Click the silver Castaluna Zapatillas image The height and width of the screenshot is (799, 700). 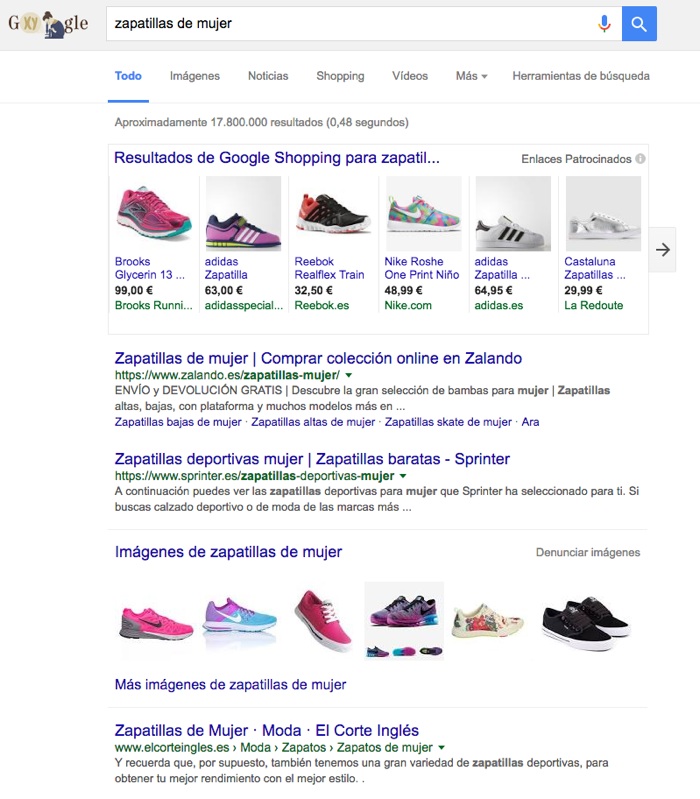(603, 213)
